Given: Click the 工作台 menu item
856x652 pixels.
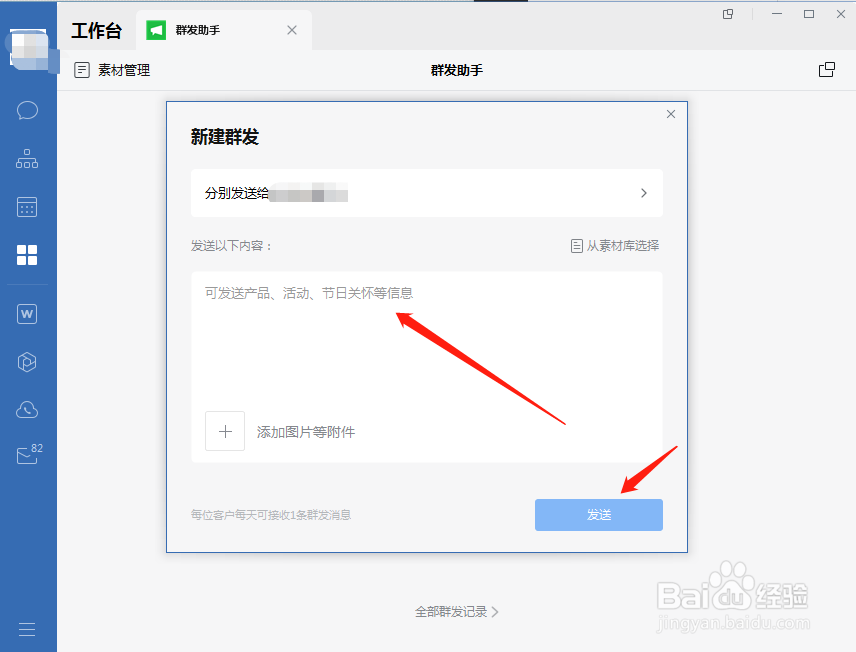Looking at the screenshot, I should (97, 30).
